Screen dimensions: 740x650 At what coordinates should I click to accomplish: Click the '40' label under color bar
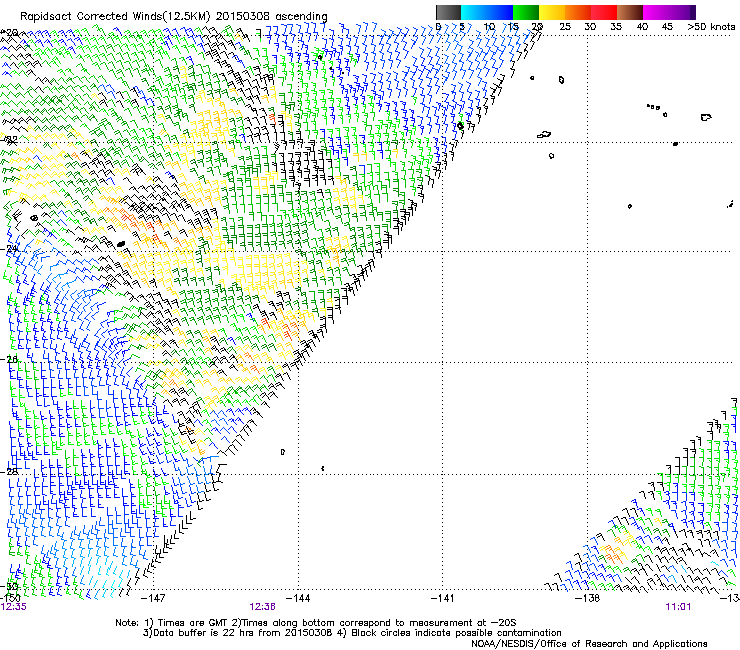tap(642, 27)
